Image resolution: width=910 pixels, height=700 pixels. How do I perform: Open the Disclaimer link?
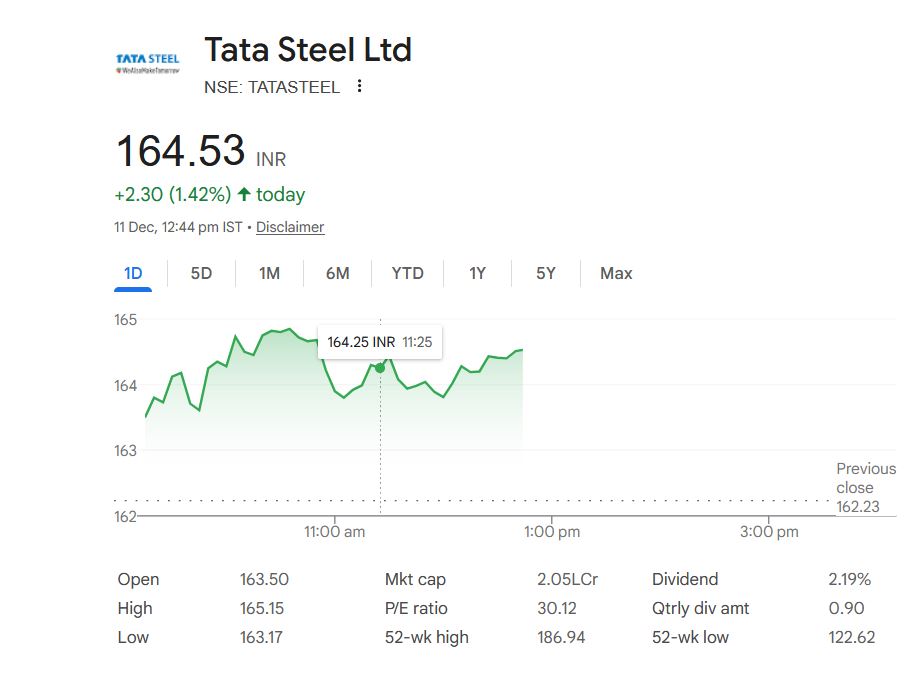coord(290,227)
